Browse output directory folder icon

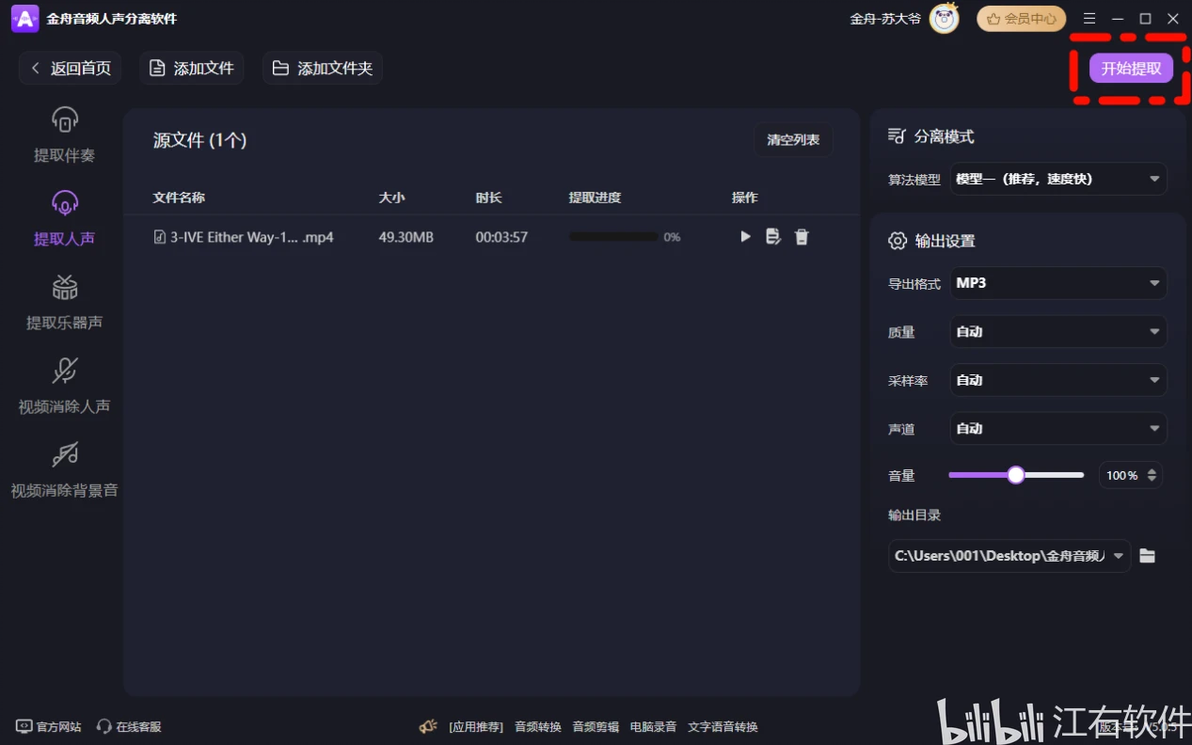(1147, 556)
